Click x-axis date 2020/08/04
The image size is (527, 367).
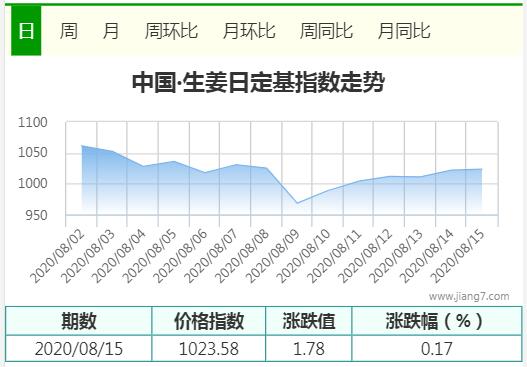point(120,257)
